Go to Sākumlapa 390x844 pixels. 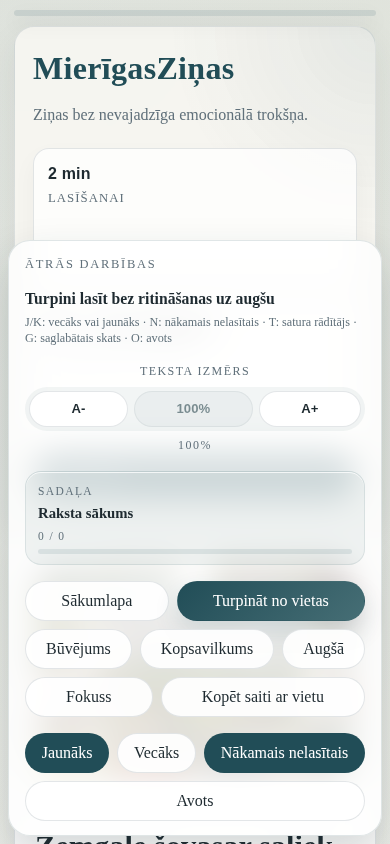click(97, 601)
